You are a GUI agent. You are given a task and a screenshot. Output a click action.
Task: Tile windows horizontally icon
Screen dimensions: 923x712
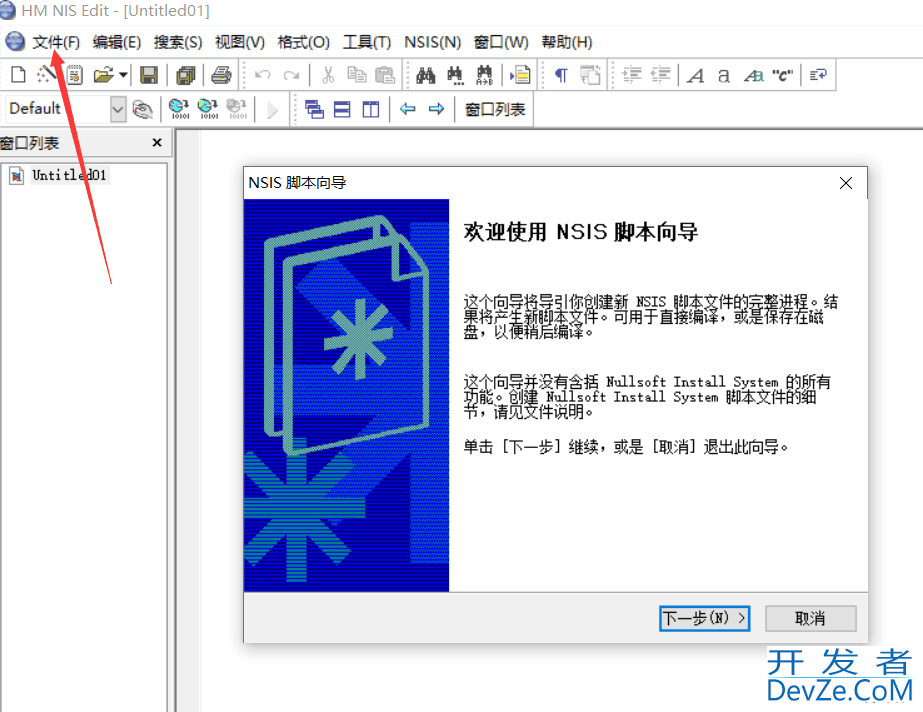[342, 109]
